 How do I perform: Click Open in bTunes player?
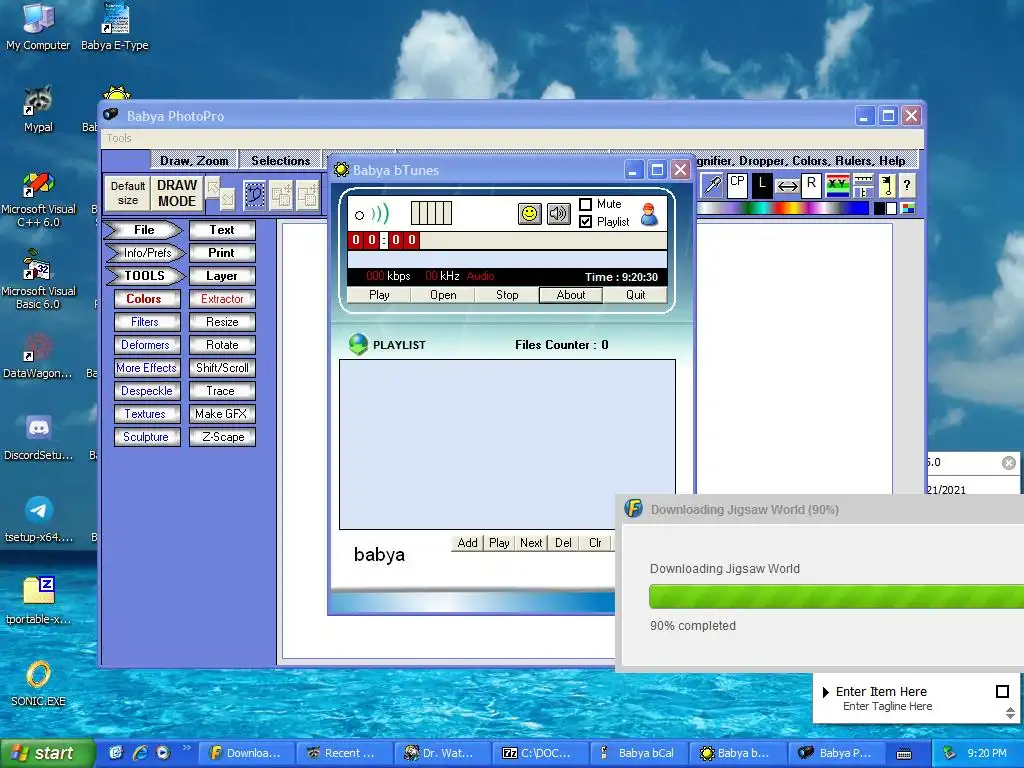point(443,295)
